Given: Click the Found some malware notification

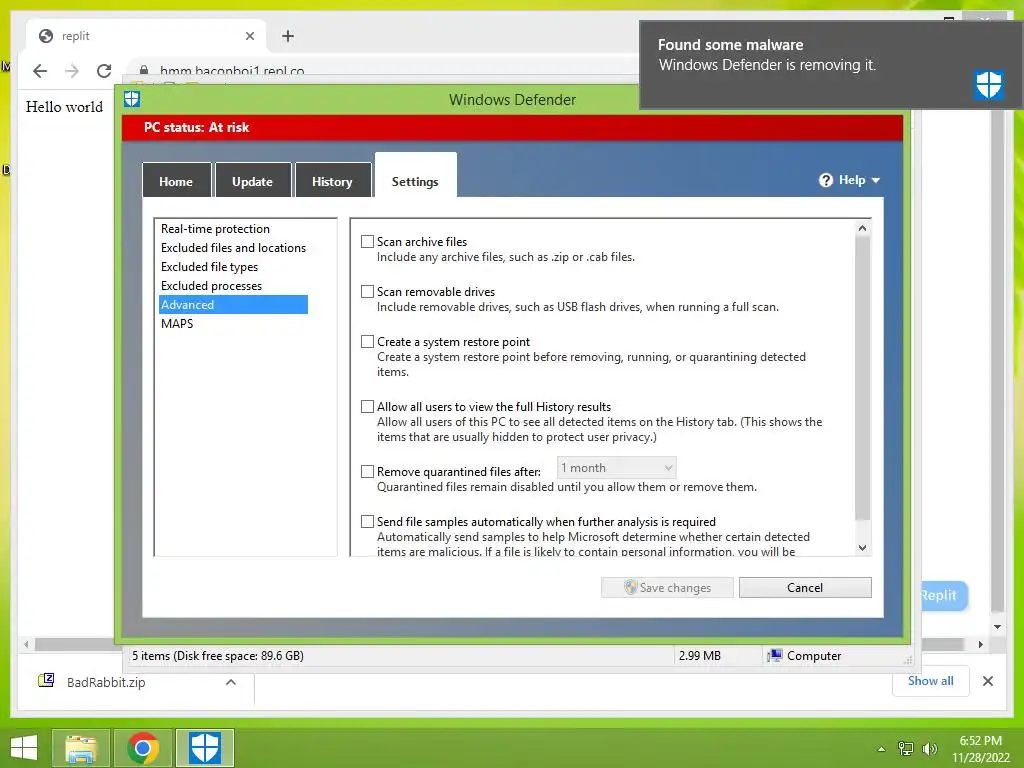Looking at the screenshot, I should (831, 65).
